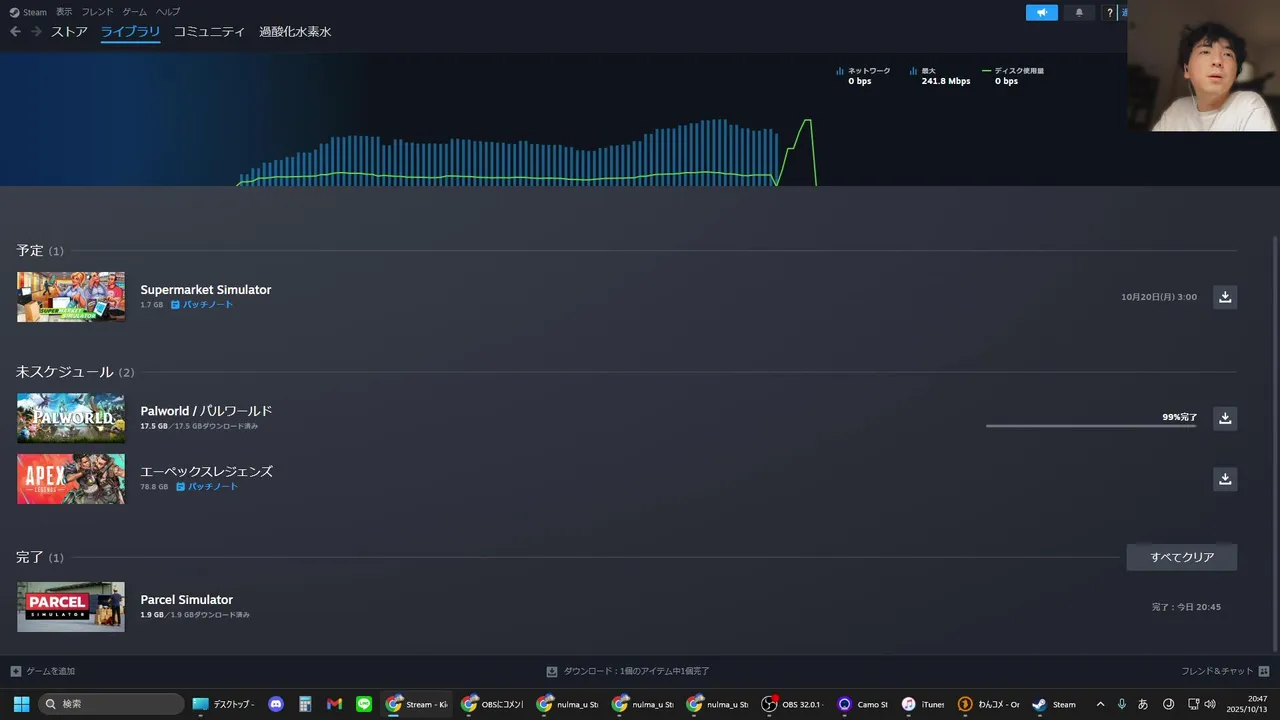The image size is (1280, 720).
Task: Click the Palworld download progress bar
Action: tap(1092, 426)
